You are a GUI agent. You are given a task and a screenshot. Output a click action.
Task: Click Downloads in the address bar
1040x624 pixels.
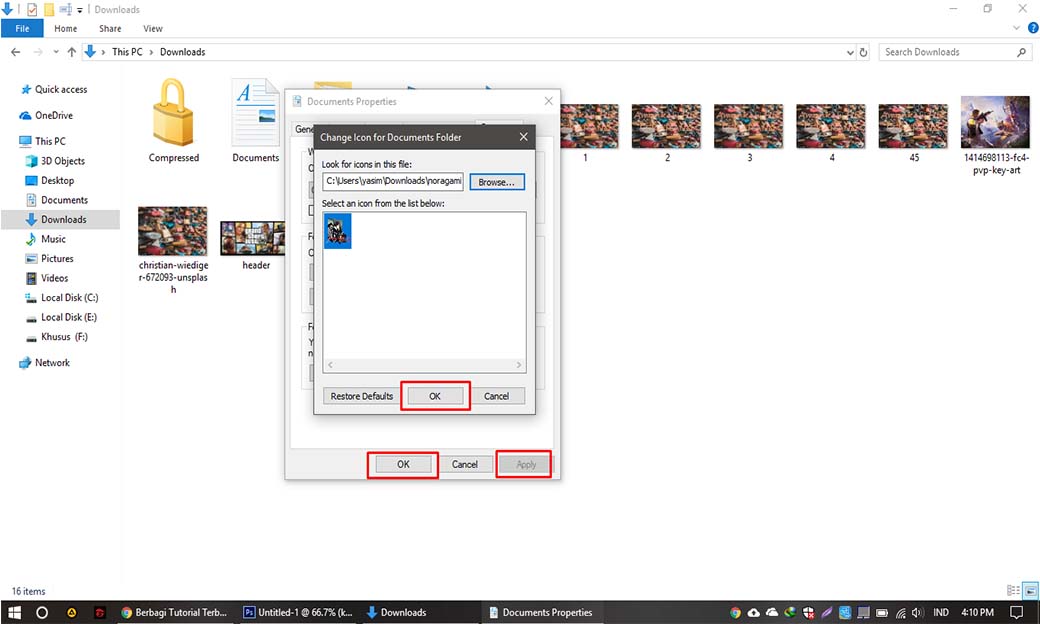pos(182,52)
